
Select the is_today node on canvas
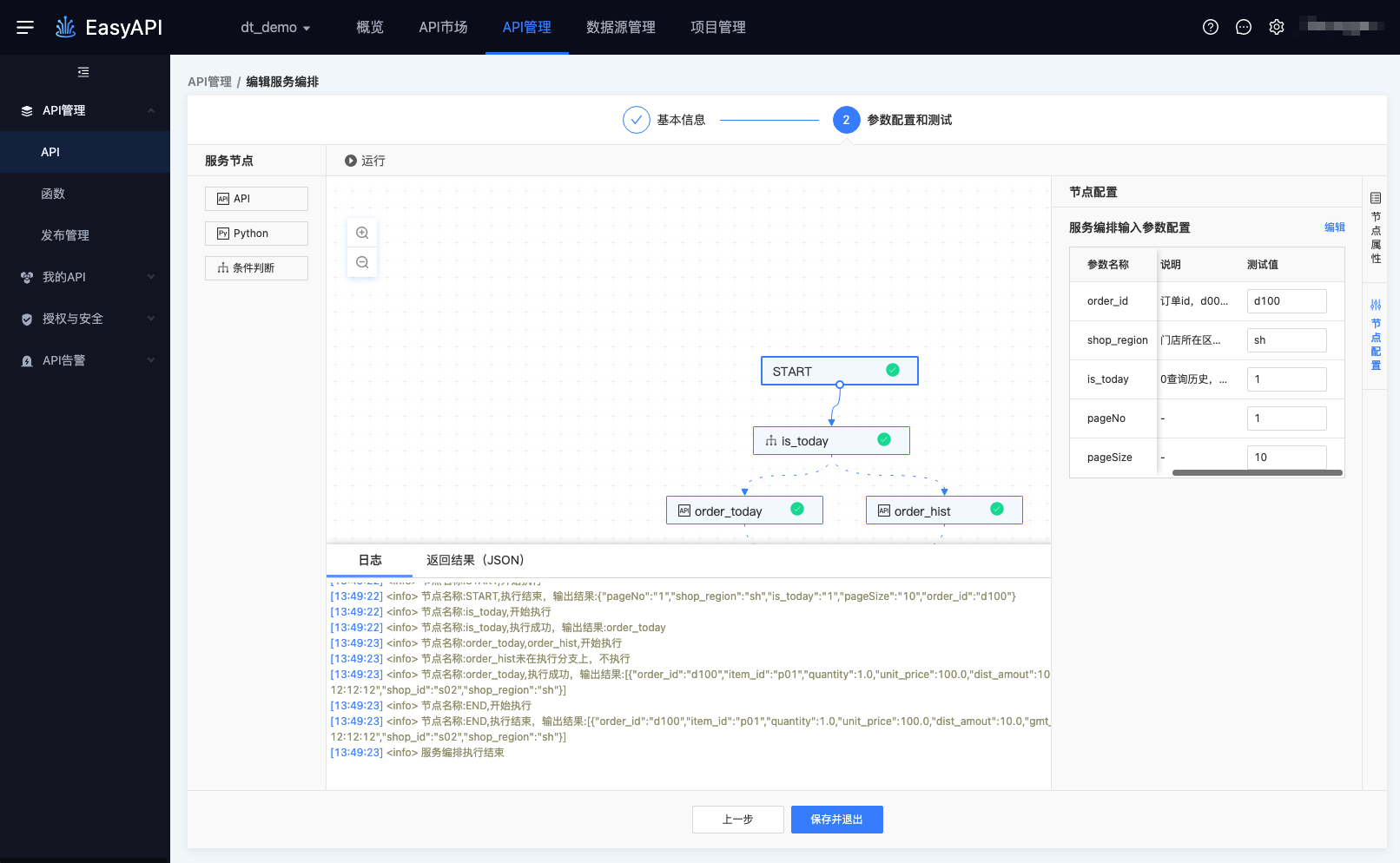(x=831, y=440)
